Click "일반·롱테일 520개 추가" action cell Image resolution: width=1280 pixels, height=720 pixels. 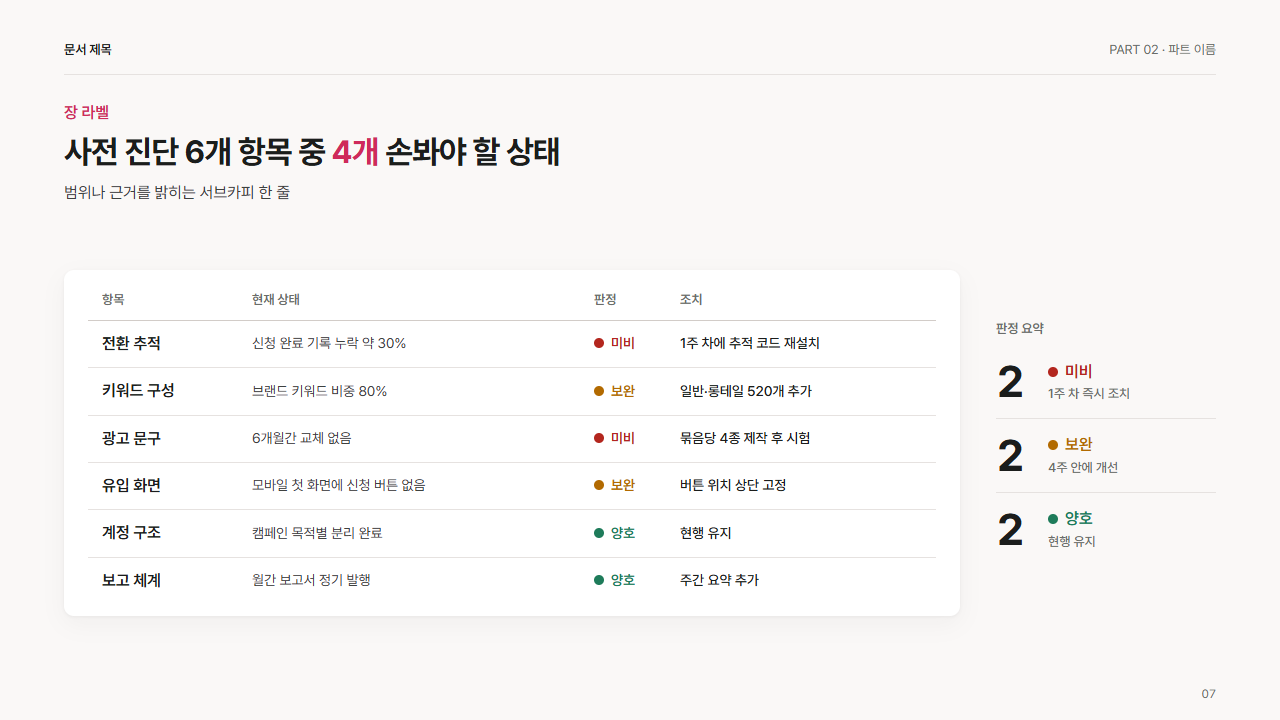(746, 391)
